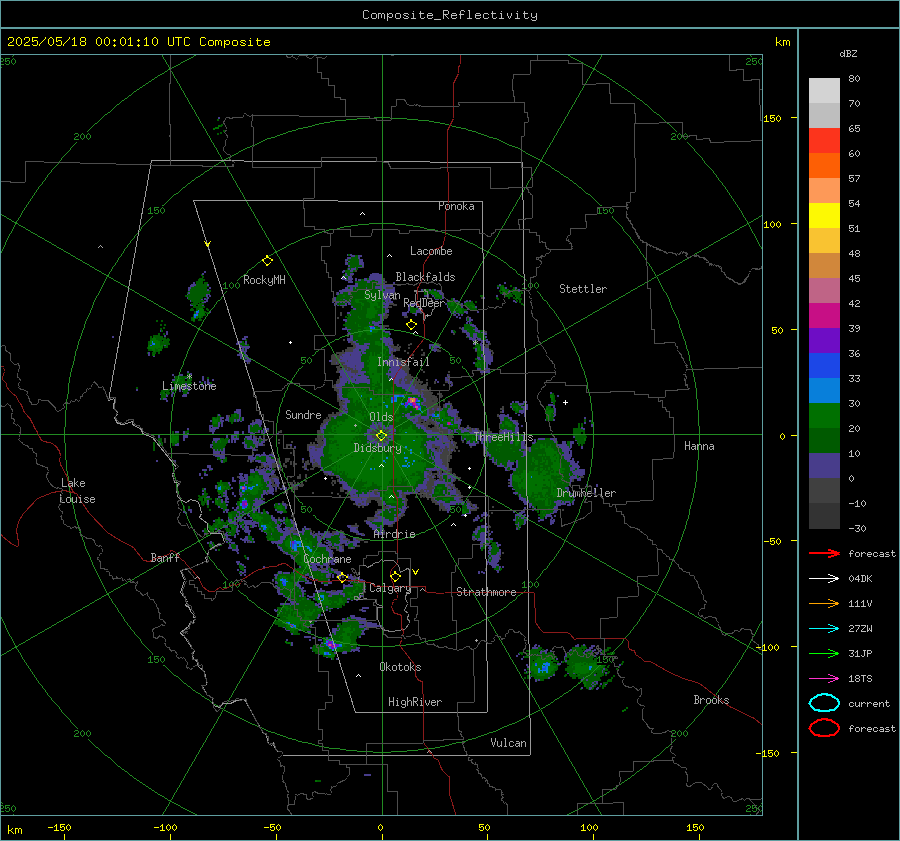This screenshot has width=900, height=841.
Task: Click yellow diamond at radar centre above Didsbury
Action: pos(381,435)
